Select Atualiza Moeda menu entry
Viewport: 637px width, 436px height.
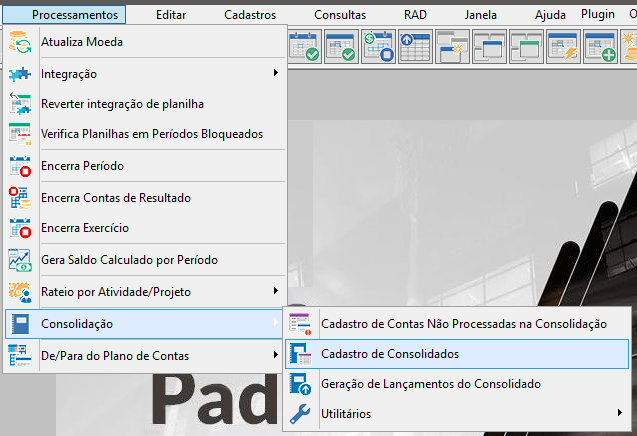[144, 42]
